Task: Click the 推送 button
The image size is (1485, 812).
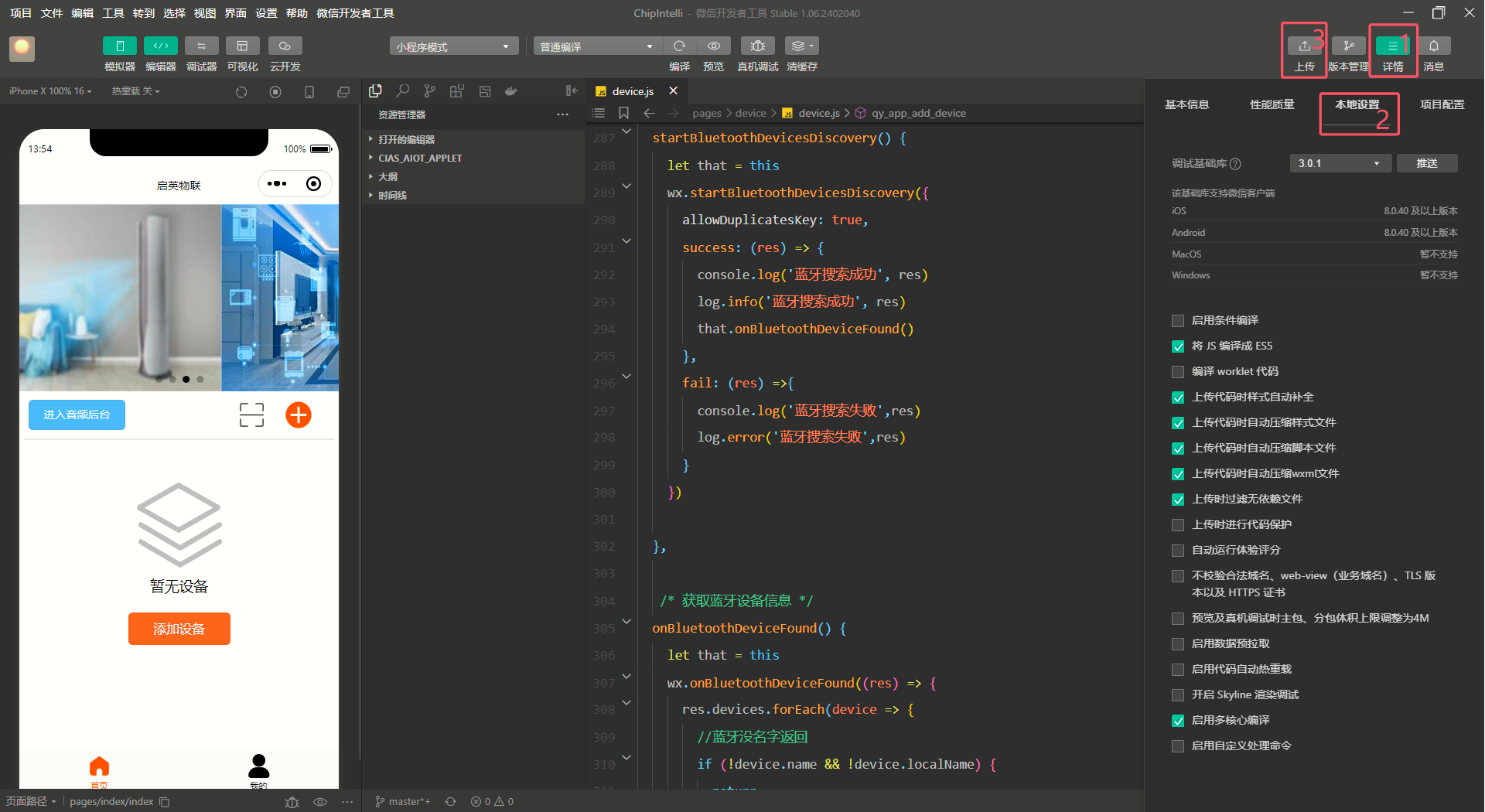Action: [x=1427, y=163]
